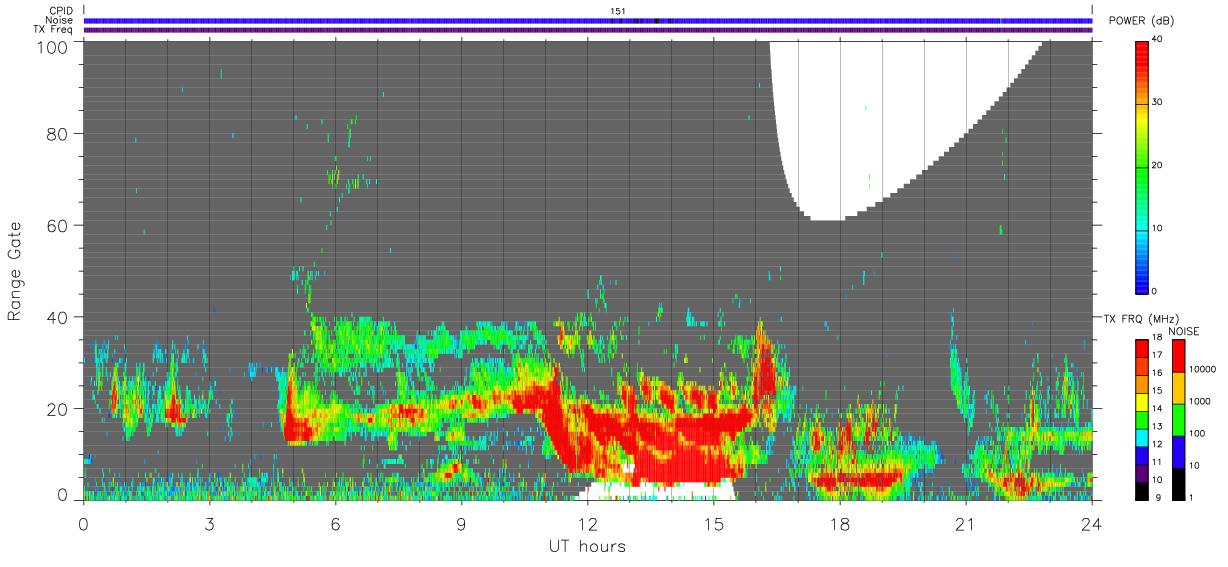Pick the black segment of TX FRQ bar

(x=1142, y=490)
